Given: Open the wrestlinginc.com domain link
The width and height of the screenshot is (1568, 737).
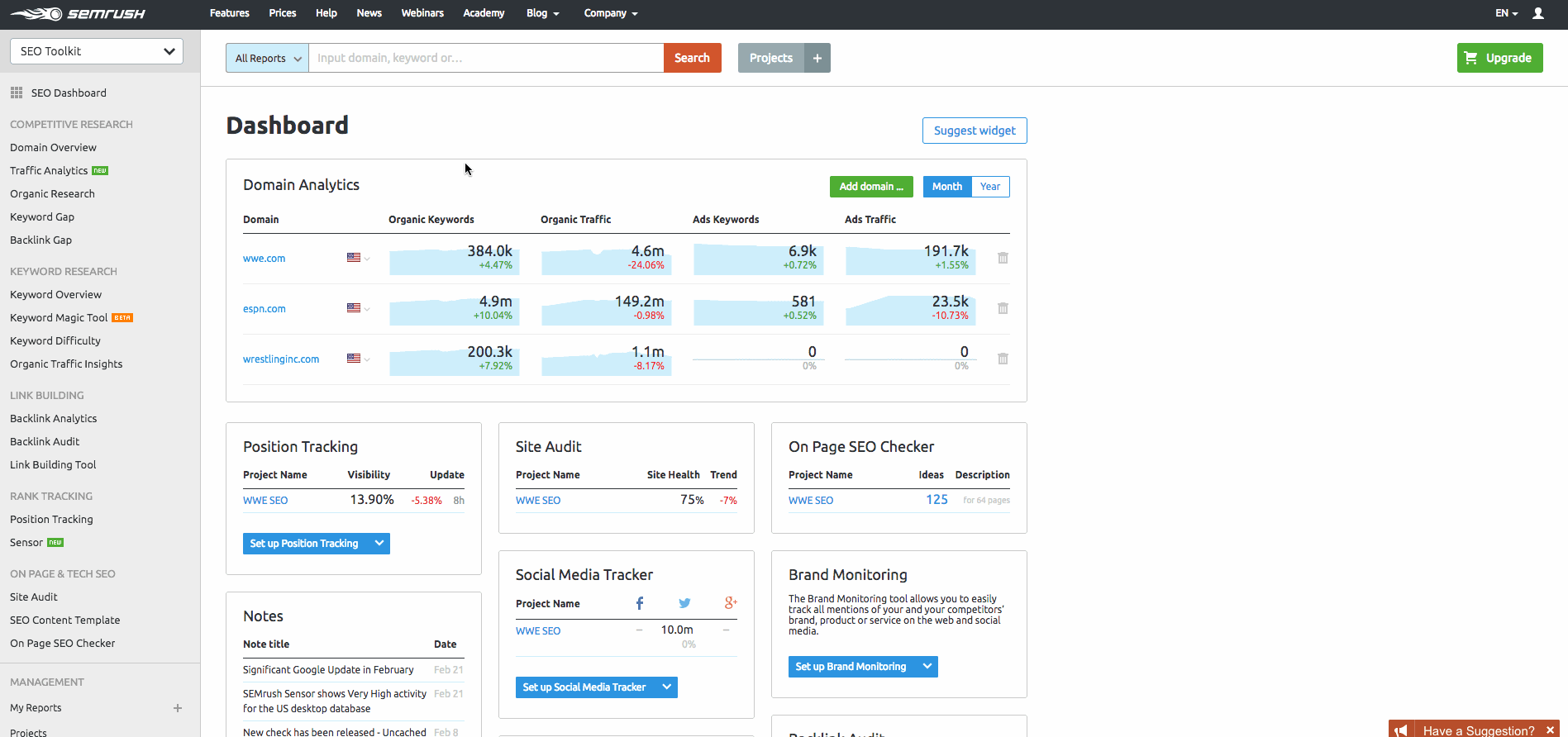Looking at the screenshot, I should pyautogui.click(x=281, y=359).
